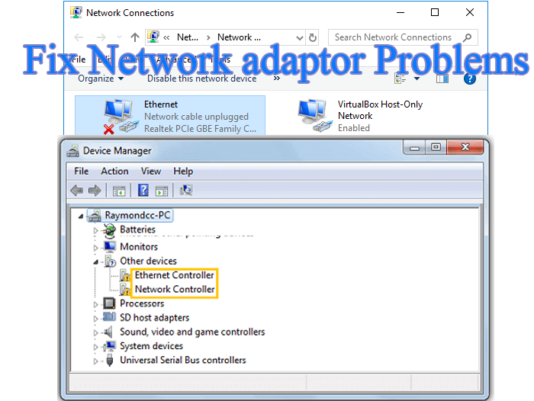
Task: Expand Monitors tree node
Action: 96,248
